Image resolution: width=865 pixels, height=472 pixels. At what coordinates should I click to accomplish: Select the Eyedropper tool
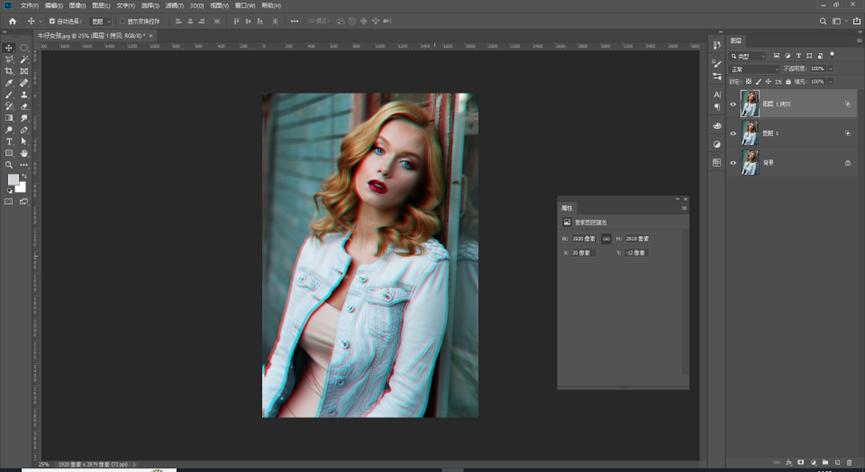9,83
